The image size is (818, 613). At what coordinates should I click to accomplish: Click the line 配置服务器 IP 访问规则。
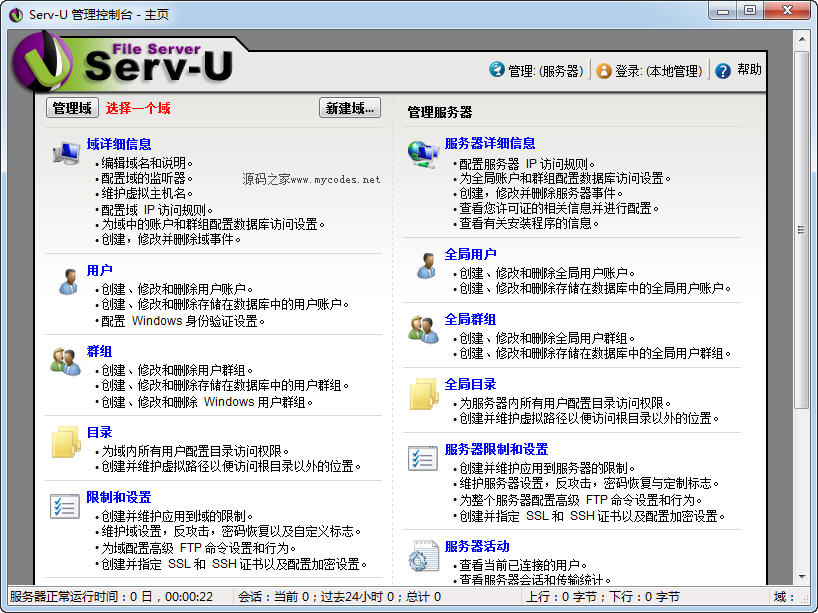527,164
